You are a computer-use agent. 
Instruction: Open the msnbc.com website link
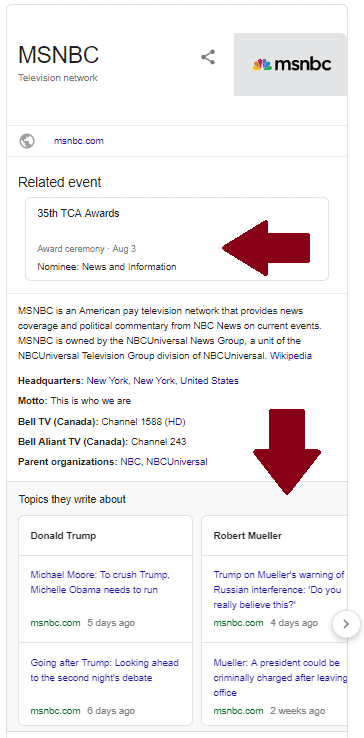(x=79, y=141)
